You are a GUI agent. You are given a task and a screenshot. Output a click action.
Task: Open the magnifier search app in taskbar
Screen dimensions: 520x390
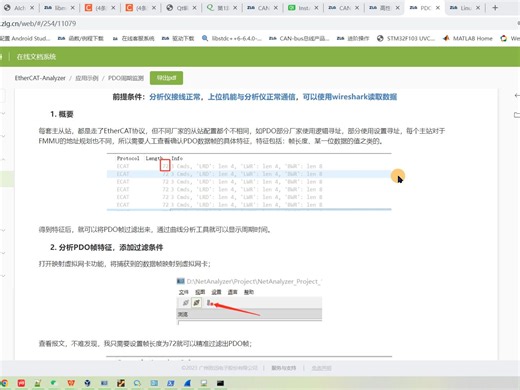click(137, 383)
